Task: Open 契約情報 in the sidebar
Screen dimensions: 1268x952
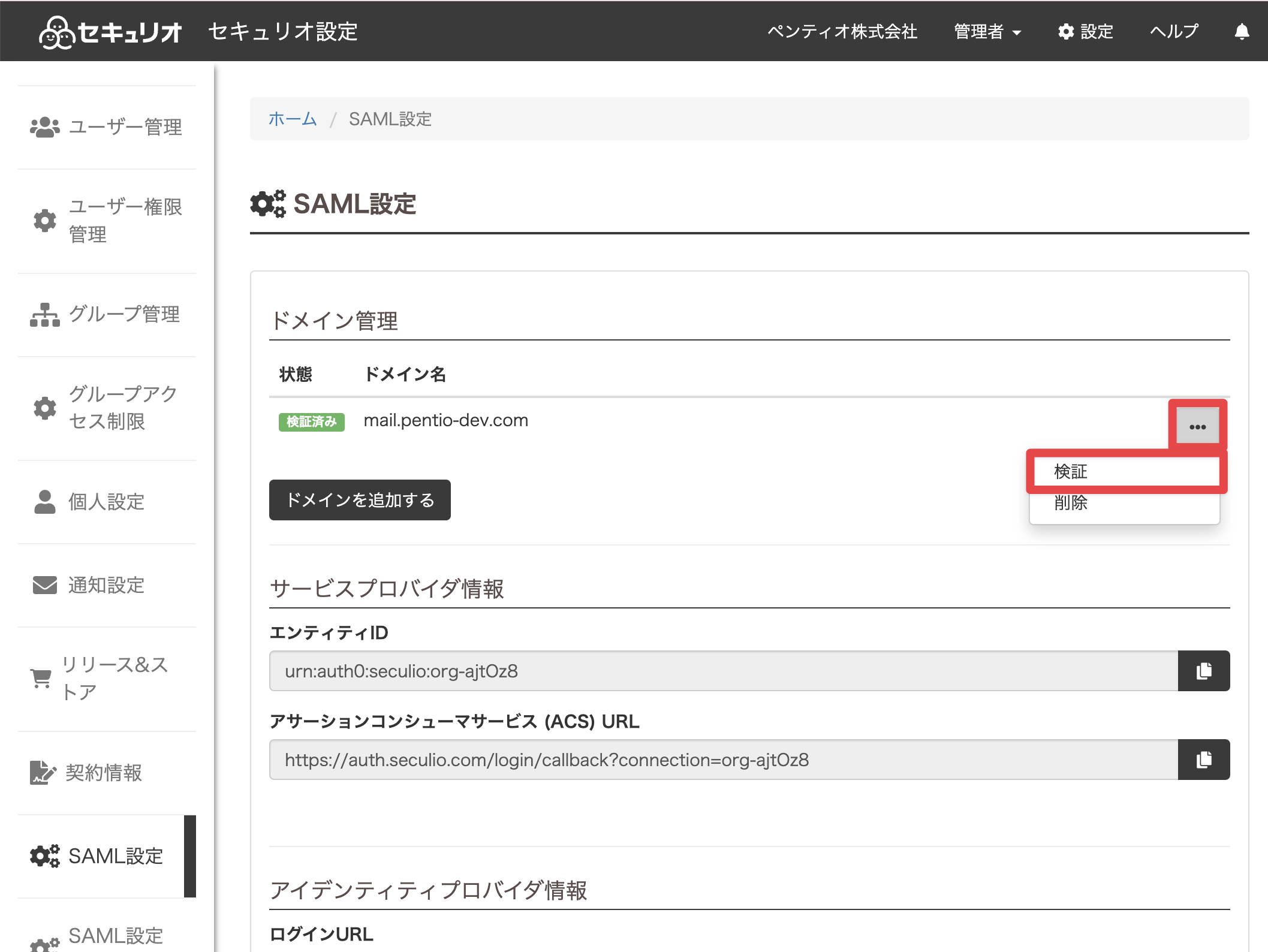Action: (107, 773)
